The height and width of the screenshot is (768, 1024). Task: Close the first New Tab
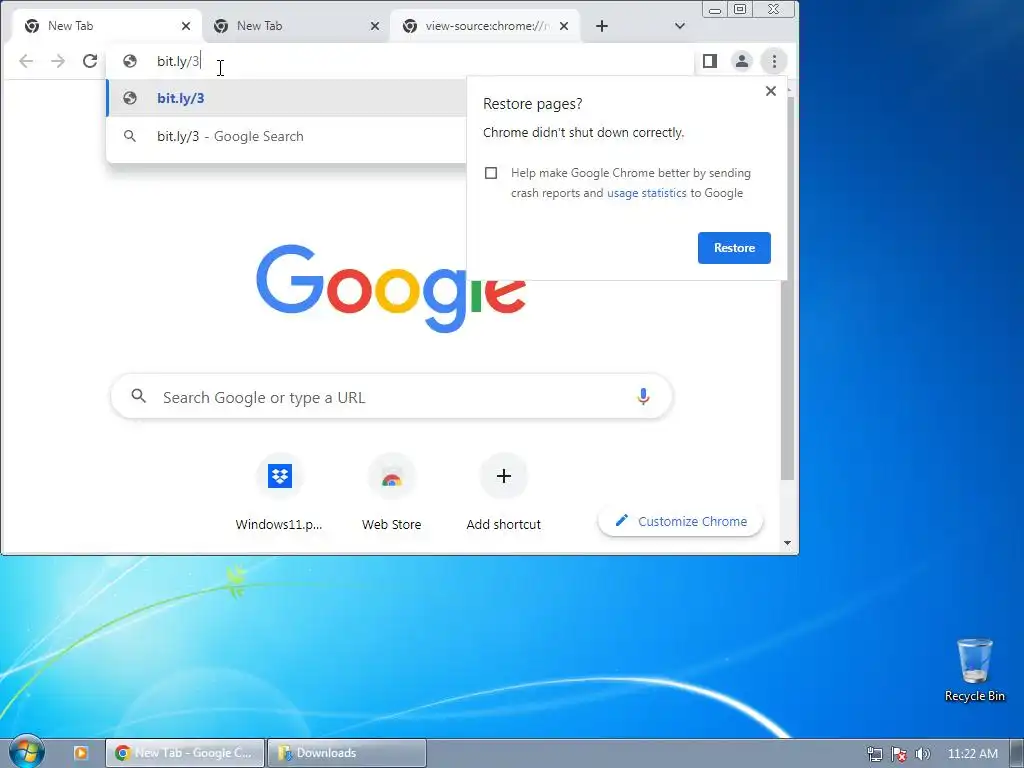186,26
